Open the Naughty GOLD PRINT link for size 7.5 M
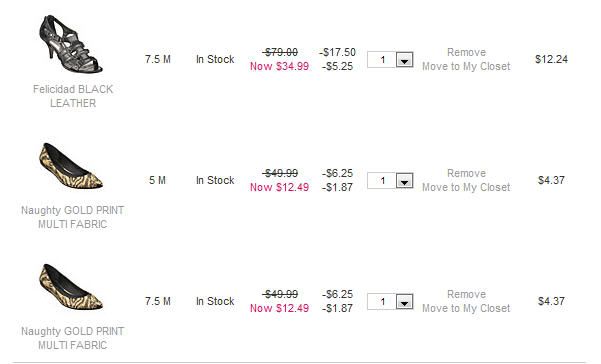Viewport: 601px width, 364px height. pos(72,338)
